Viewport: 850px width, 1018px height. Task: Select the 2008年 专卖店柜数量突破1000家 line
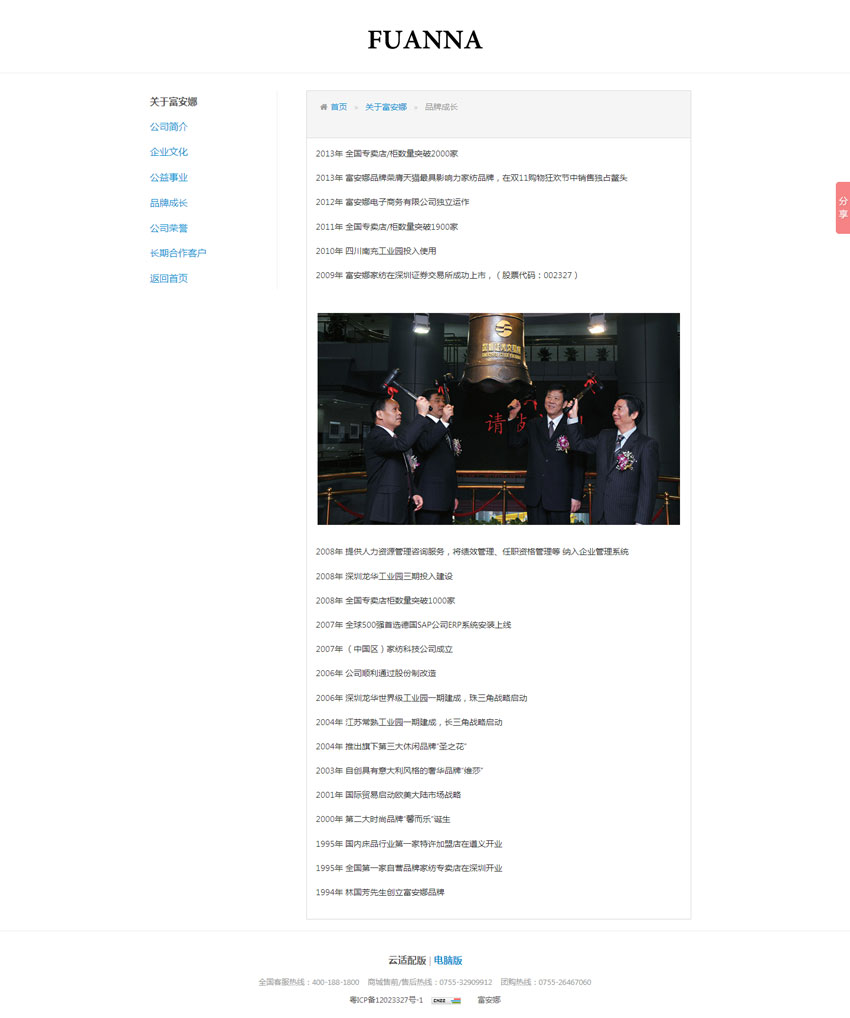point(386,601)
